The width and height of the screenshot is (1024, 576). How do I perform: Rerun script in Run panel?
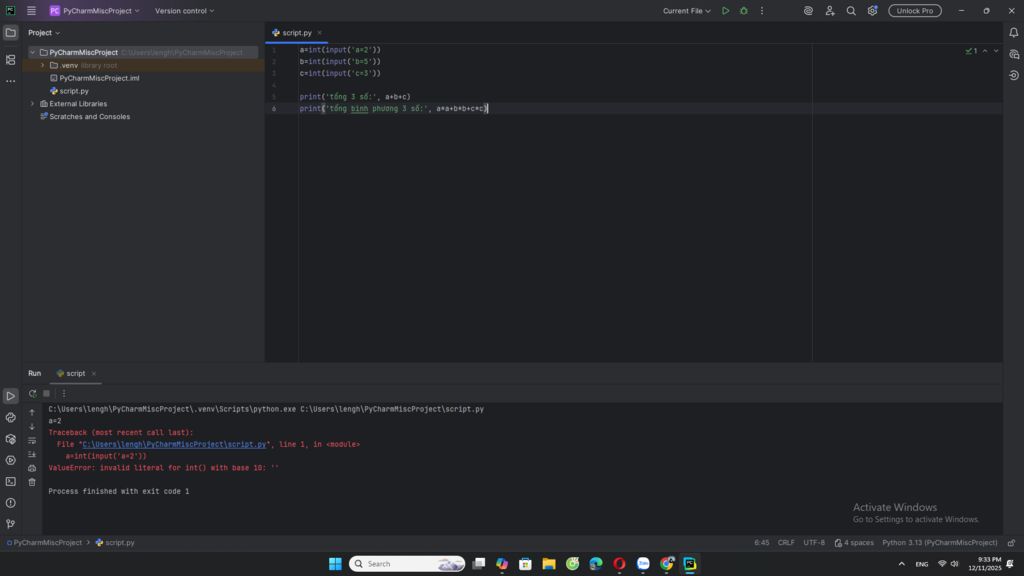tap(32, 394)
